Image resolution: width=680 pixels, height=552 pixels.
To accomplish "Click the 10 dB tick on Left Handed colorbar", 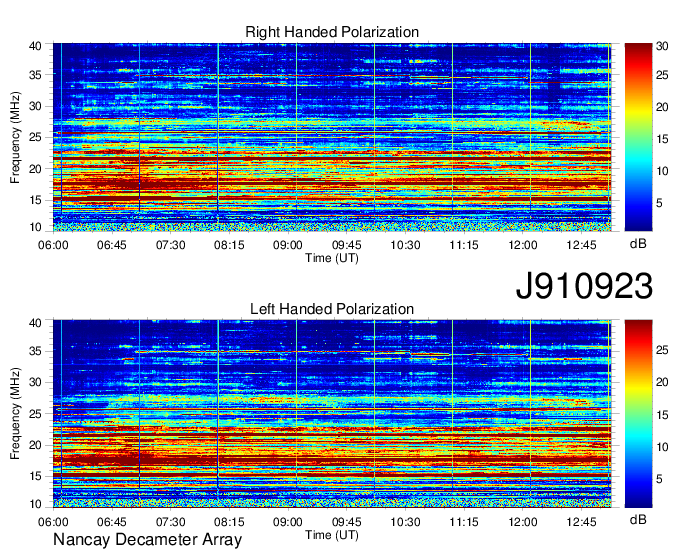I will pyautogui.click(x=662, y=447).
